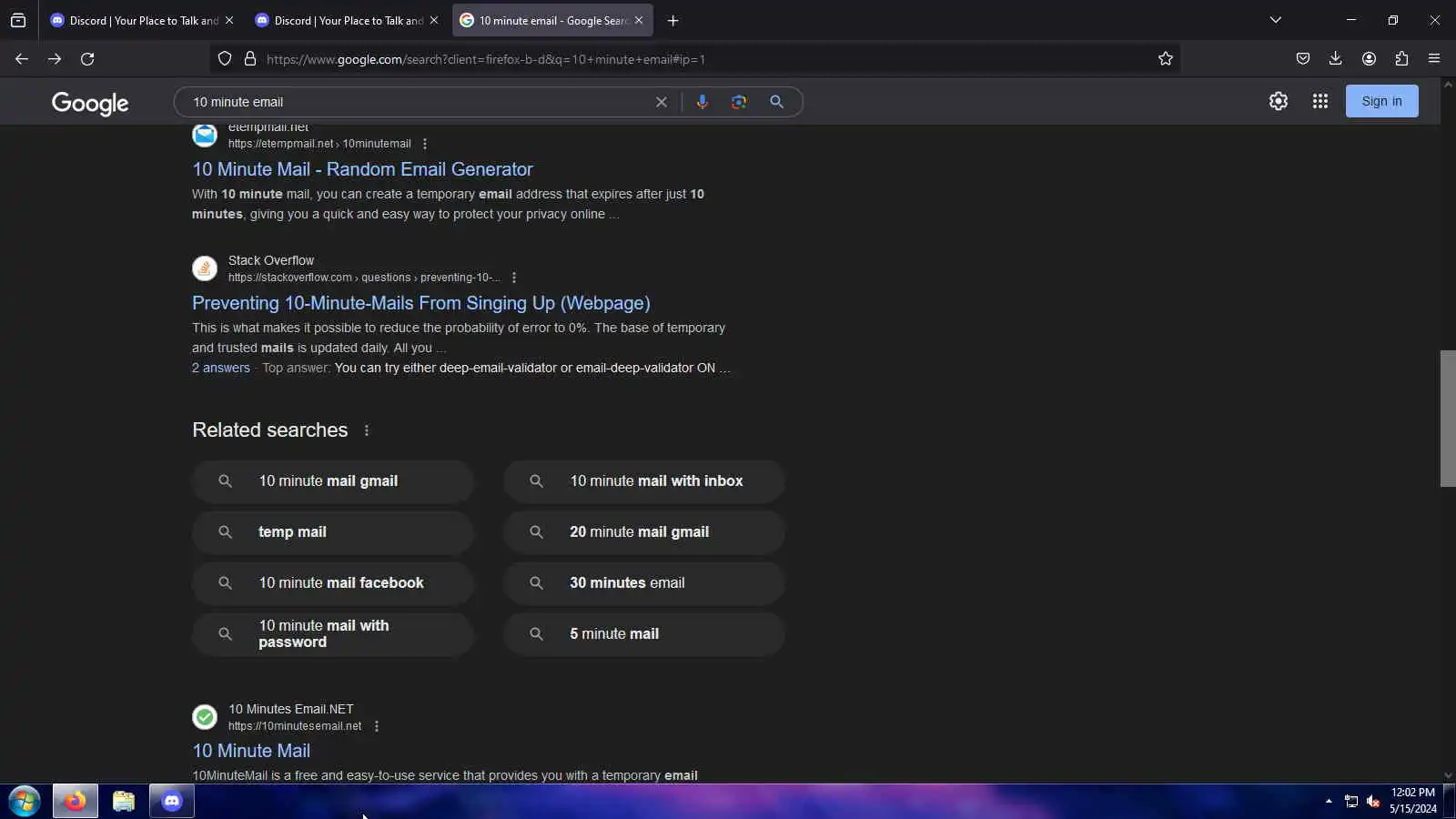Open the taskbar clock and date
Image resolution: width=1456 pixels, height=819 pixels.
(x=1412, y=801)
